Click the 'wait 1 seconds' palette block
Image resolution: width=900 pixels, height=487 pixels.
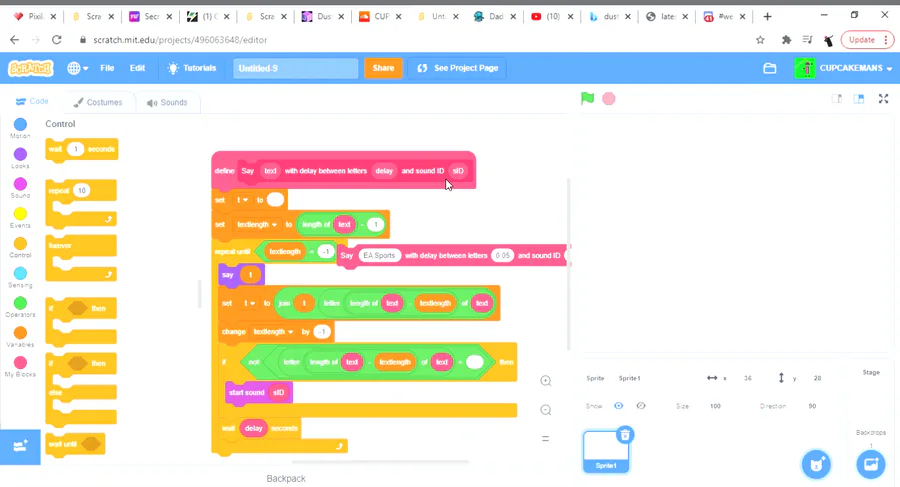coord(82,149)
